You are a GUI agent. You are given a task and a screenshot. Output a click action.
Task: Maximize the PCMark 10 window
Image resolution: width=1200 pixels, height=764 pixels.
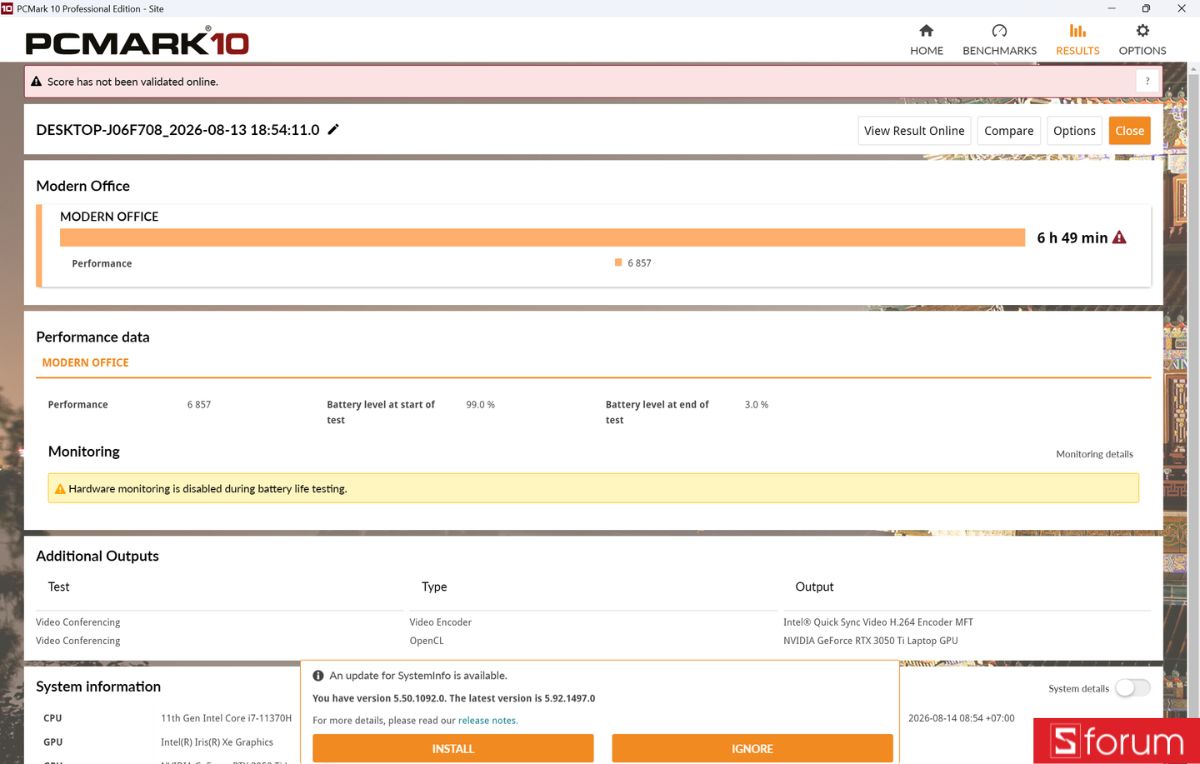[1146, 8]
